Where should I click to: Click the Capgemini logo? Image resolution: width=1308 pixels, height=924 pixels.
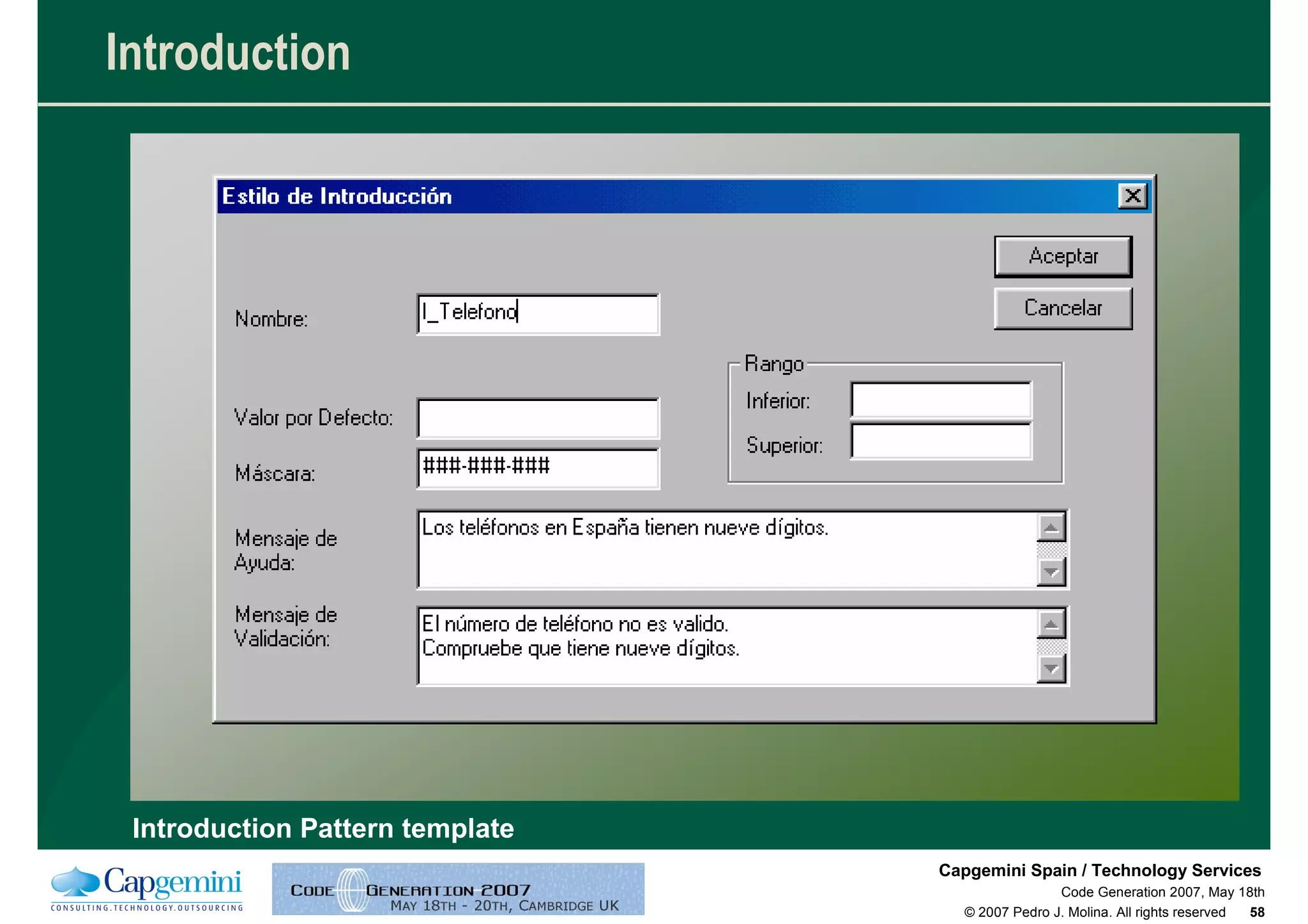(147, 888)
